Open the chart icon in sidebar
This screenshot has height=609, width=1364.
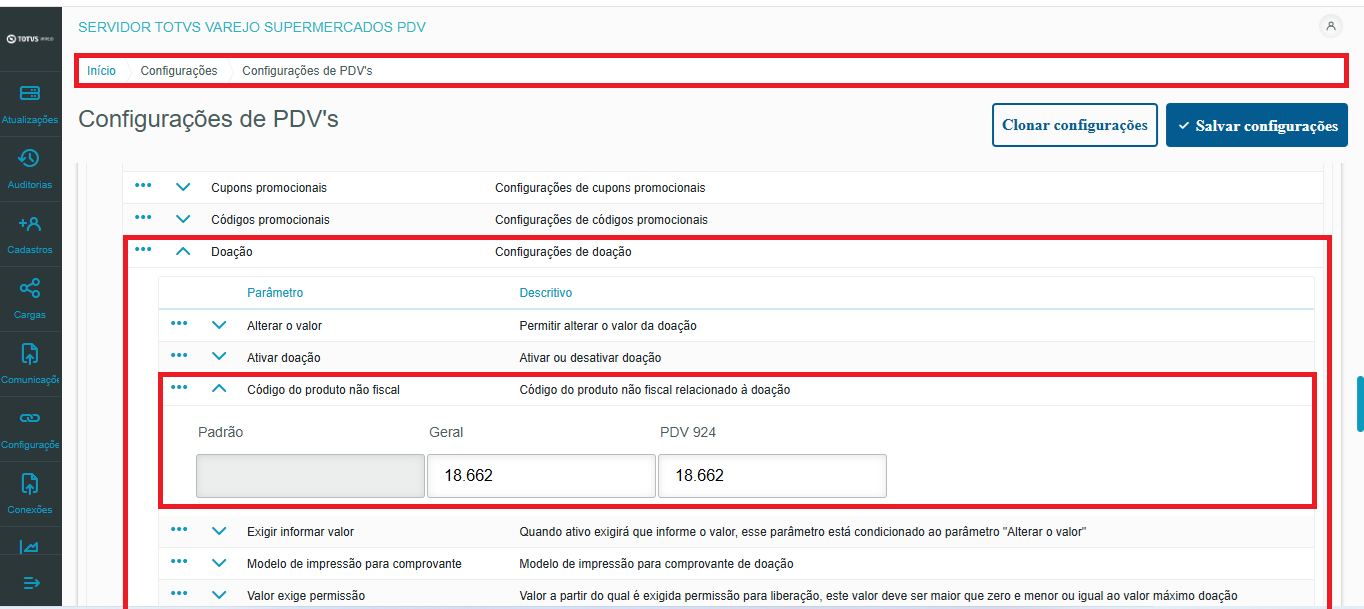coord(30,546)
